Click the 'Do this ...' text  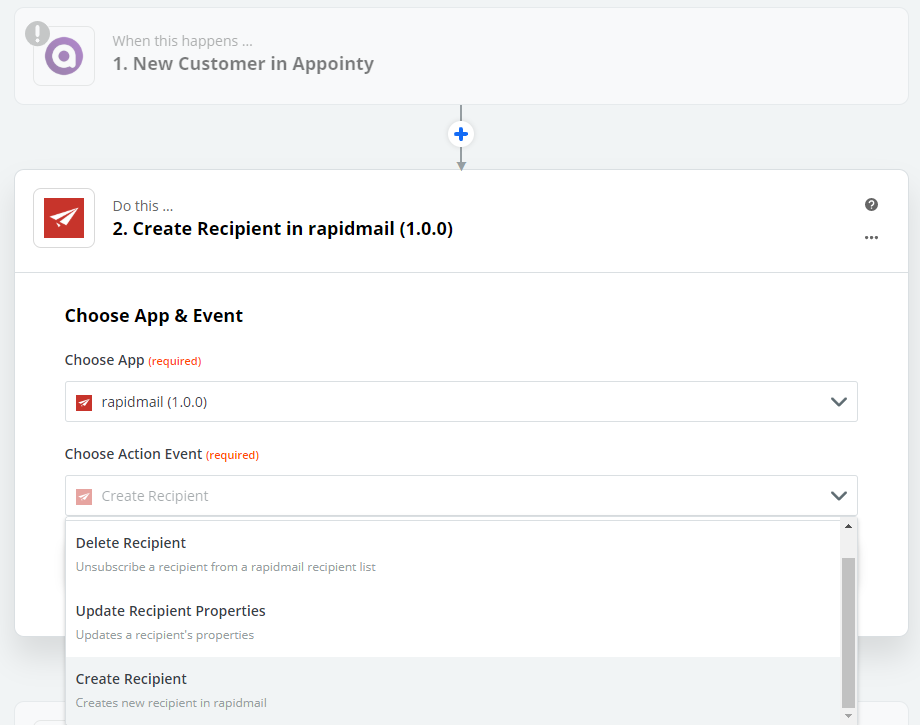coord(143,206)
